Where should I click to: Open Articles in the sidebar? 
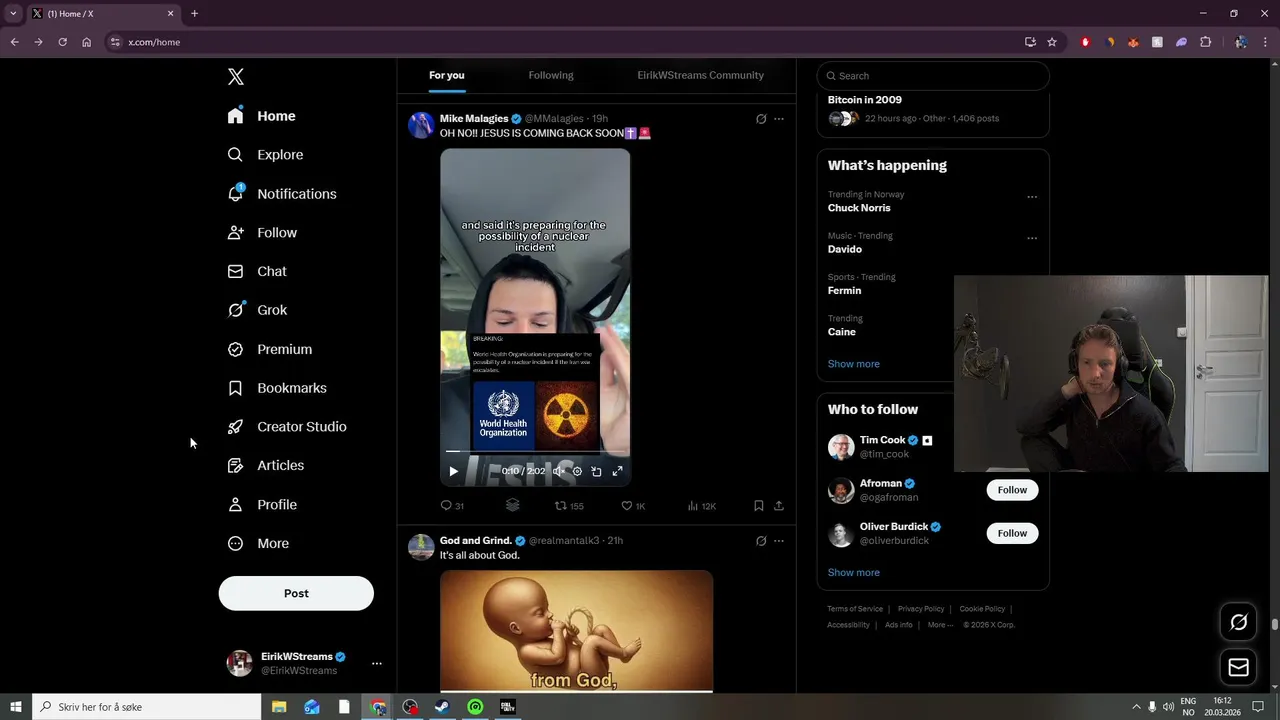tap(266, 466)
